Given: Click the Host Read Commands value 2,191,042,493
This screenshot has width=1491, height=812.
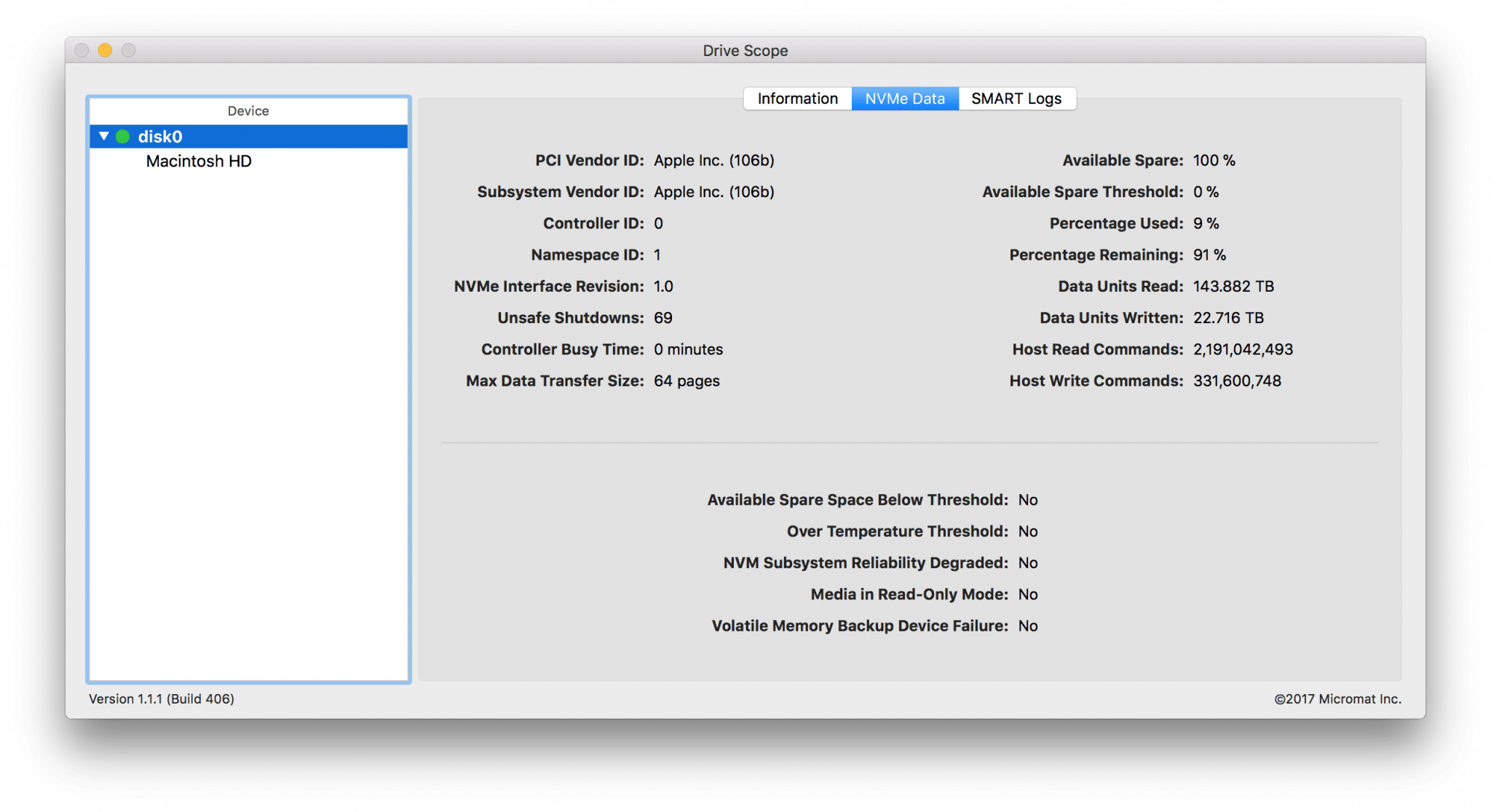Looking at the screenshot, I should pyautogui.click(x=1243, y=349).
